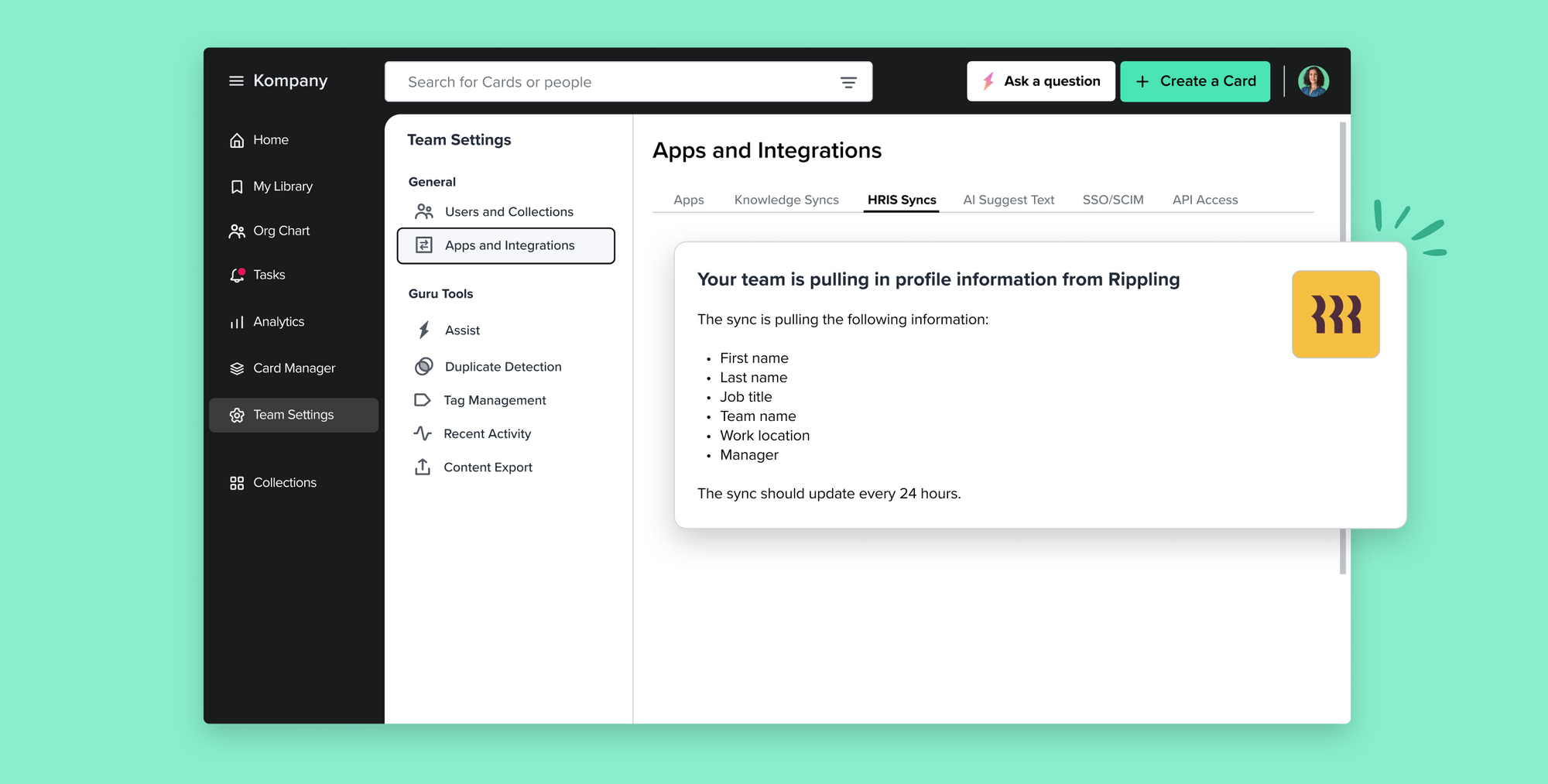Select the Analytics bar chart icon
The height and width of the screenshot is (784, 1548).
pos(237,322)
